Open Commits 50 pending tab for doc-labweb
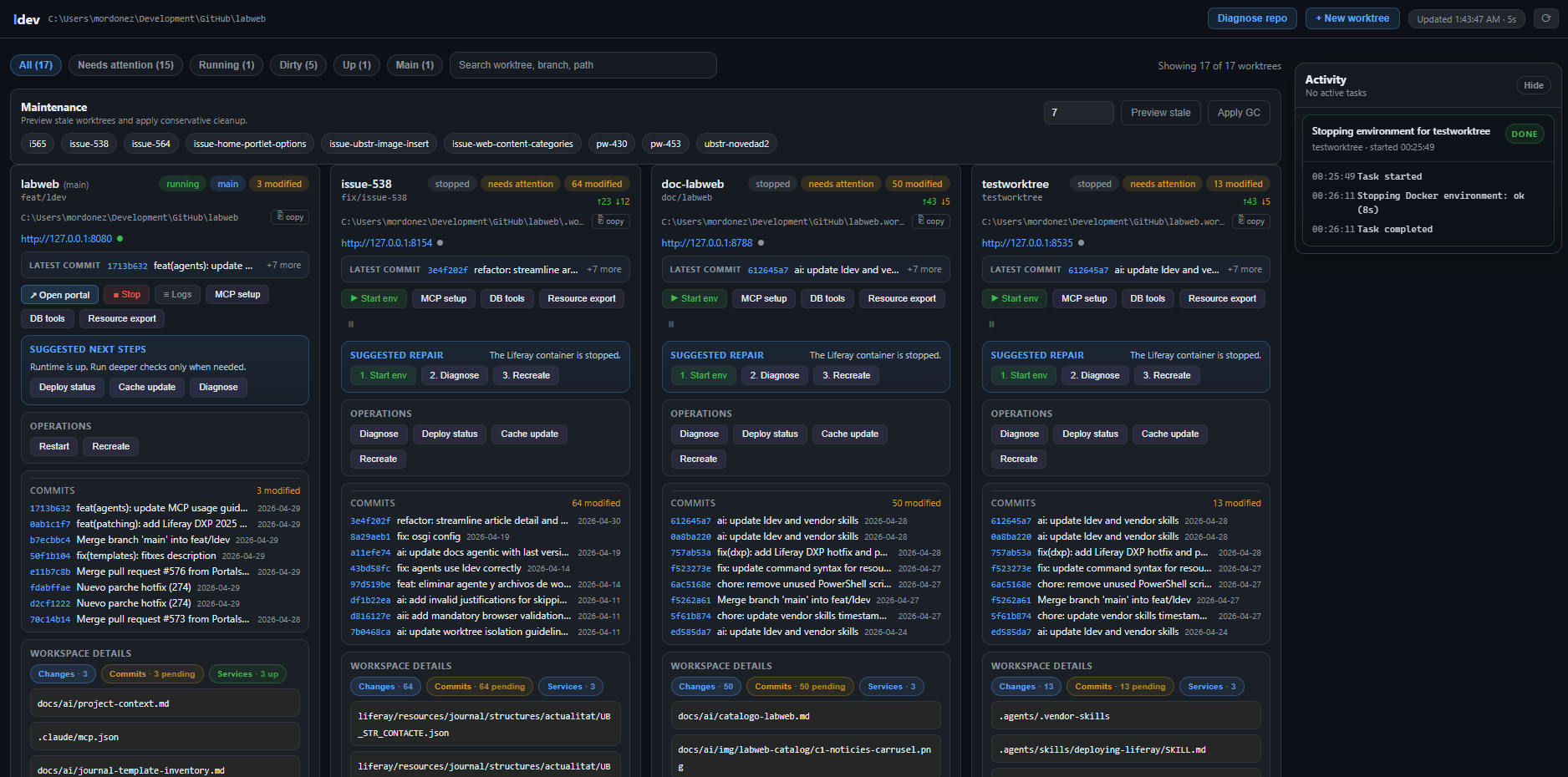This screenshot has height=777, width=1568. 800,687
